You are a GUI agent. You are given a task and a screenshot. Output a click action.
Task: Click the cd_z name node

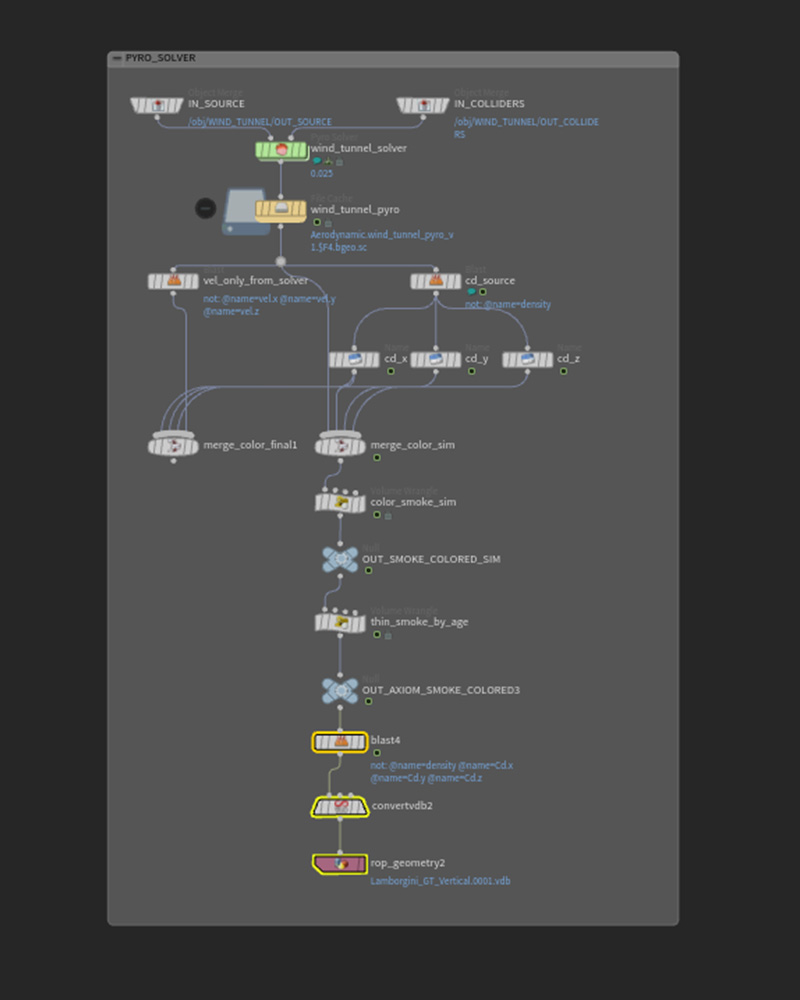528,360
